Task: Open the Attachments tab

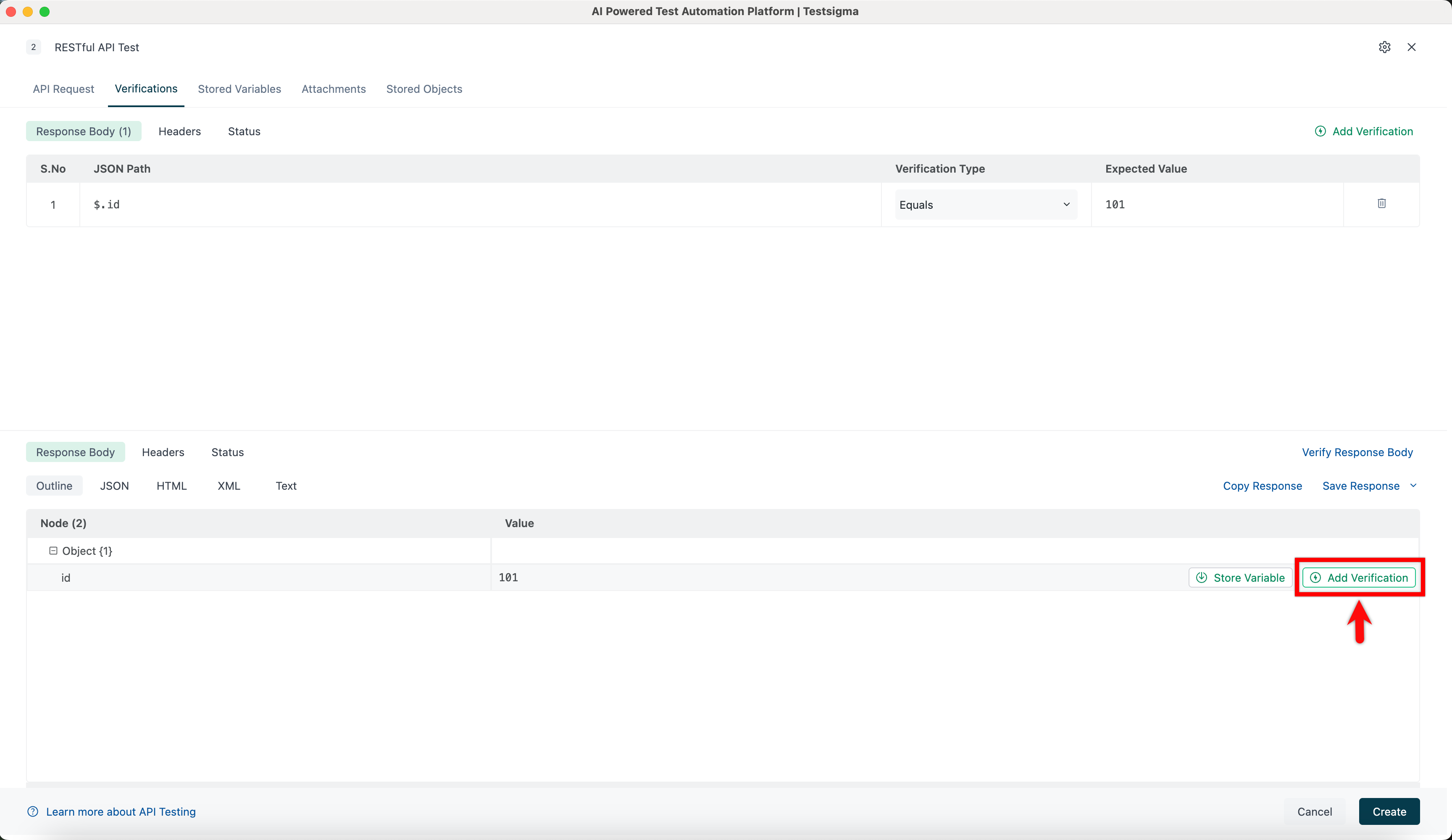Action: (333, 89)
